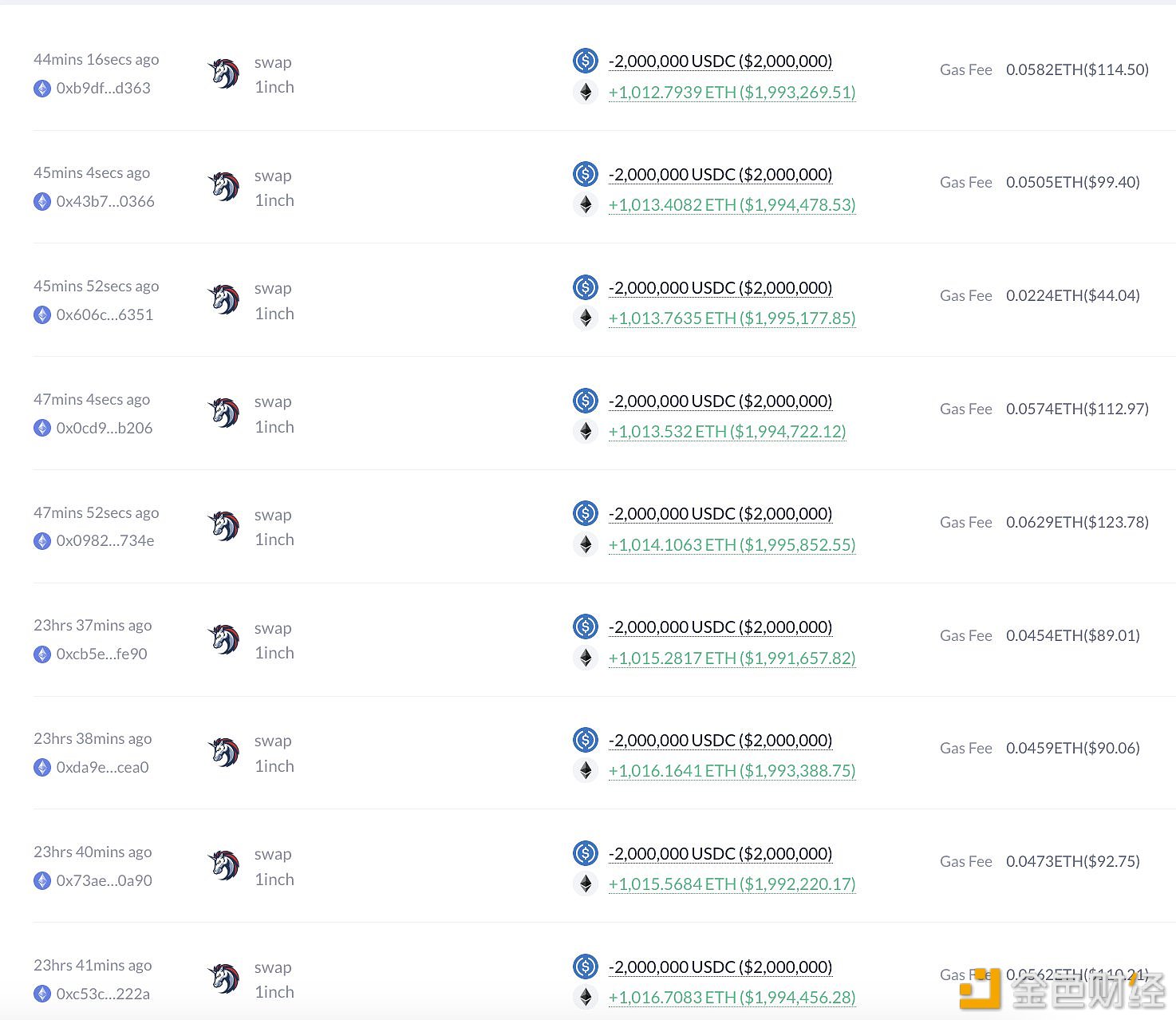The height and width of the screenshot is (1020, 1176).
Task: Click the -2,000,000 USDC link in the 23hrs 37mins row
Action: 720,627
